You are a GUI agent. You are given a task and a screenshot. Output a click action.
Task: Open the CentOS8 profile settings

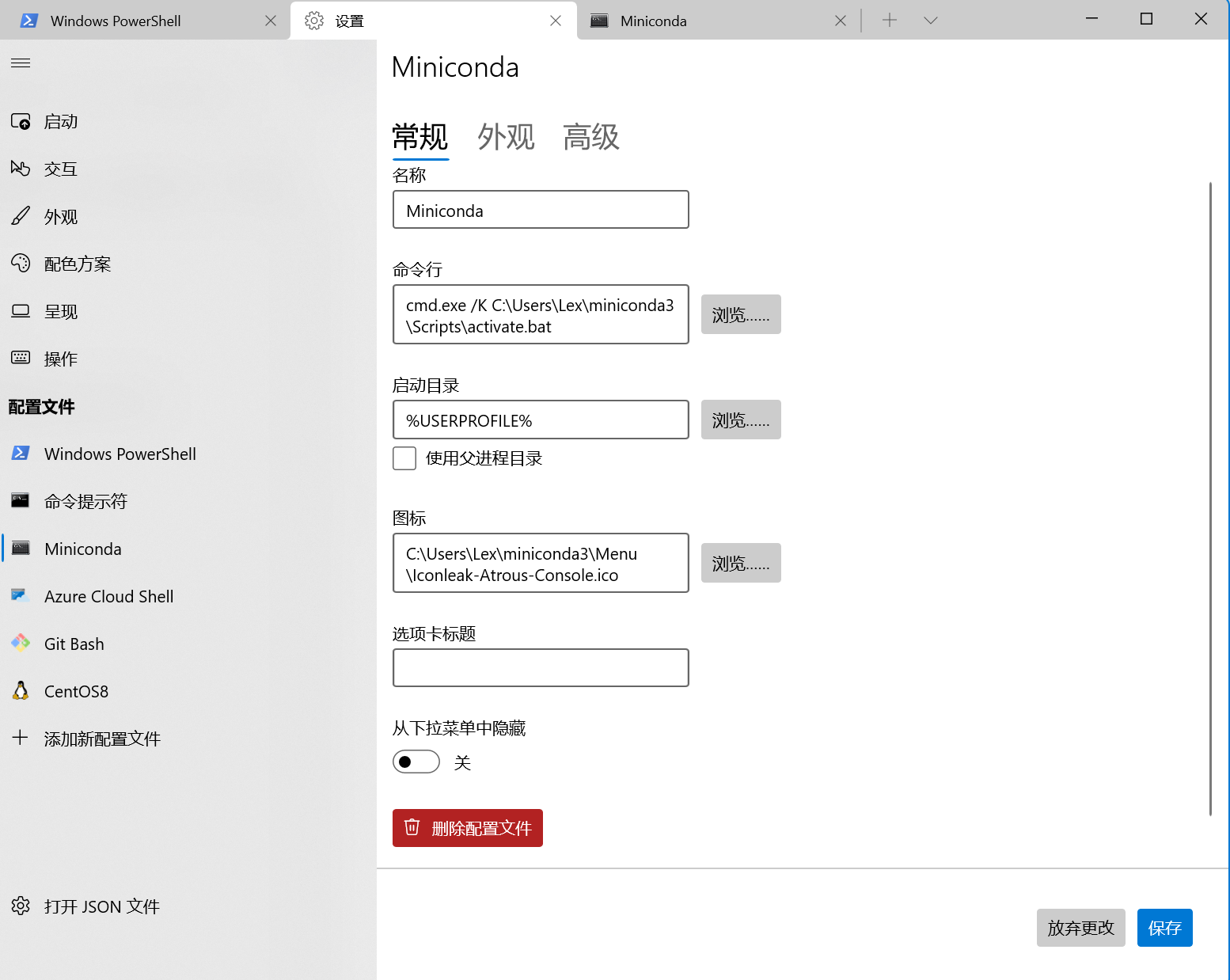click(76, 691)
